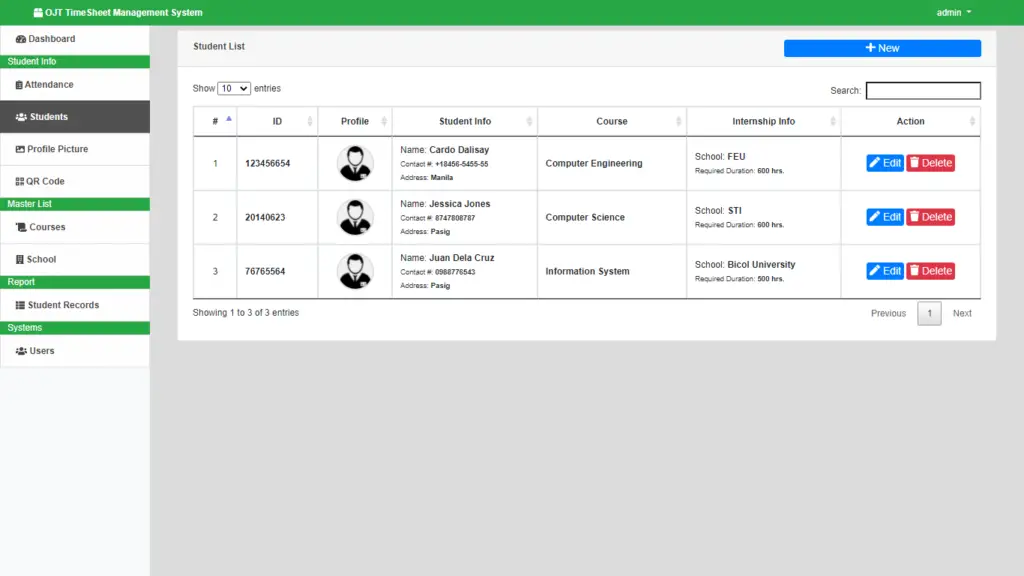1024x576 pixels.
Task: Open the QR Code section
Action: [x=20, y=182]
